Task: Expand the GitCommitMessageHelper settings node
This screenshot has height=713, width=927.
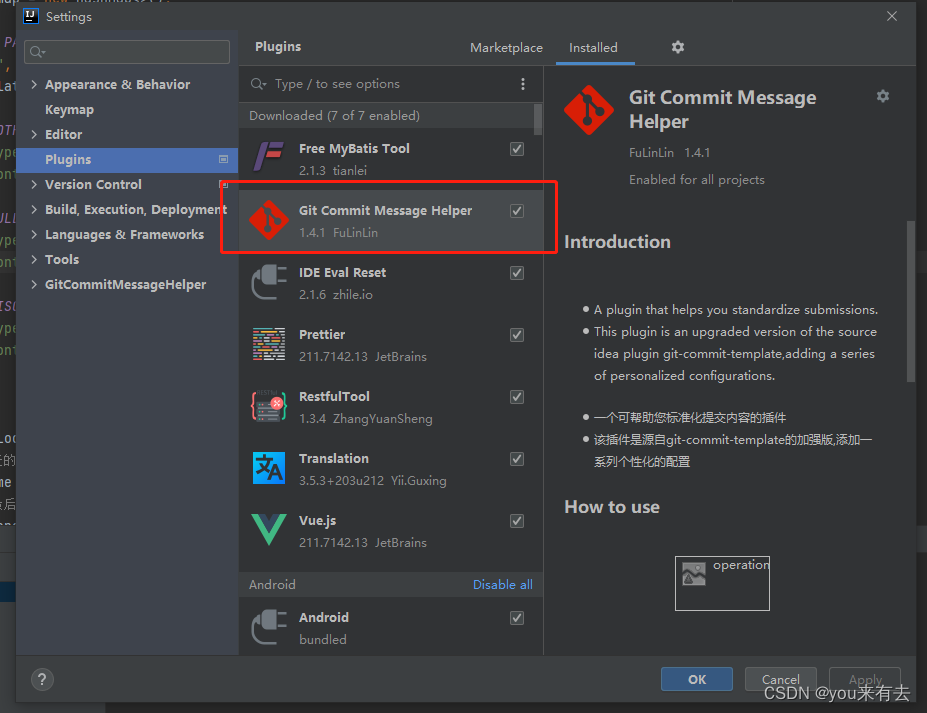Action: pos(34,284)
